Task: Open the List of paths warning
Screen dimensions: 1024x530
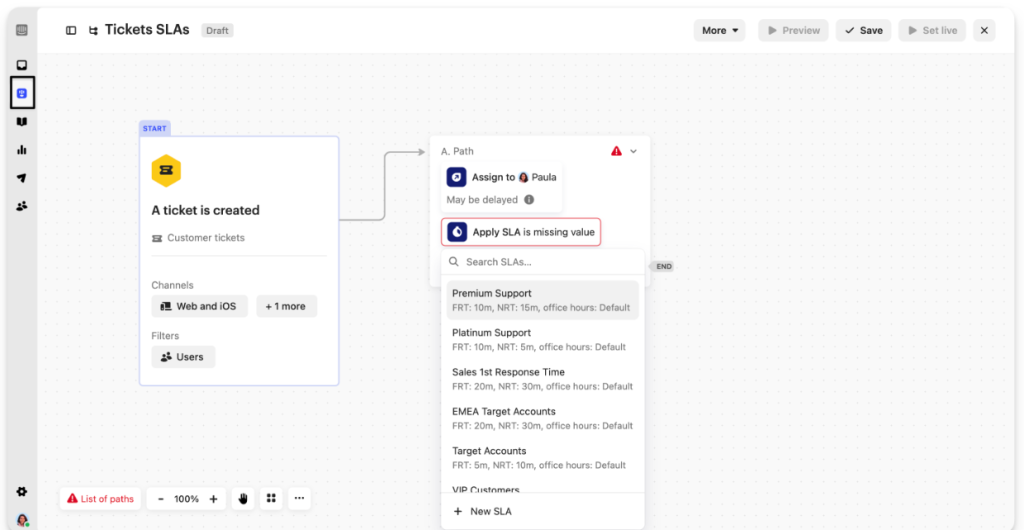Action: pyautogui.click(x=100, y=498)
